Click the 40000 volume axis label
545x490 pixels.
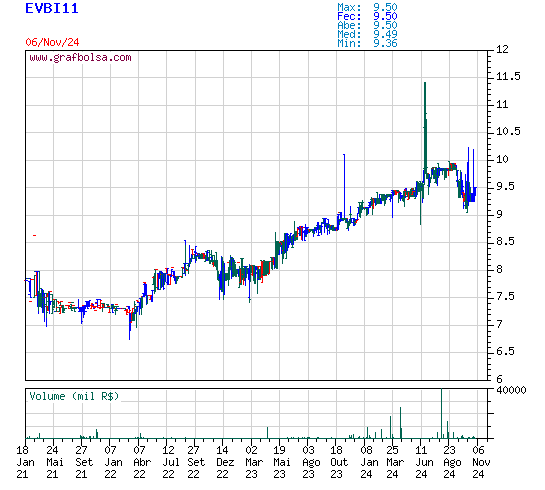click(511, 390)
